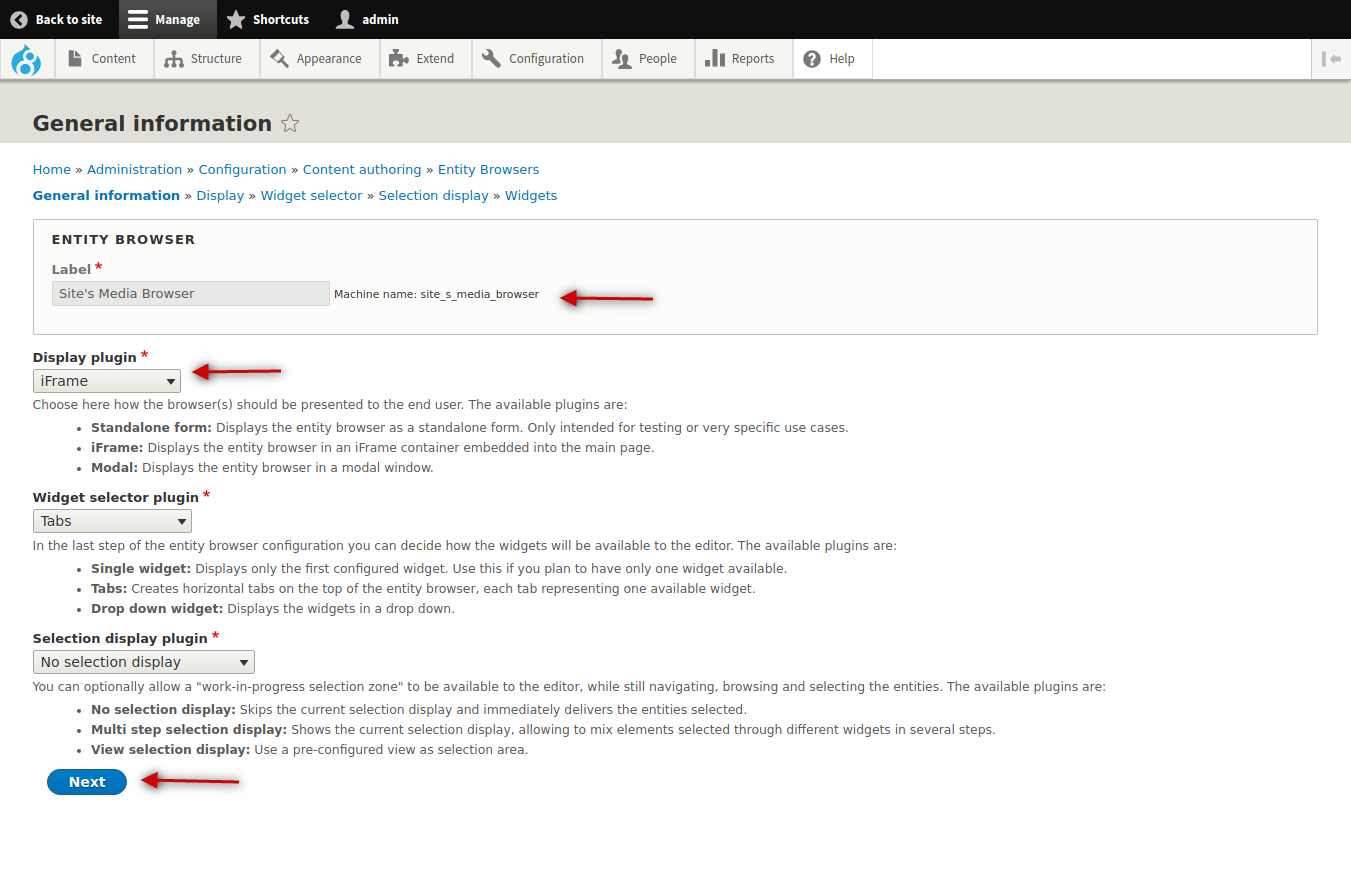Collapse toolbar using the right-edge orientation icon
1351x876 pixels.
coord(1330,59)
